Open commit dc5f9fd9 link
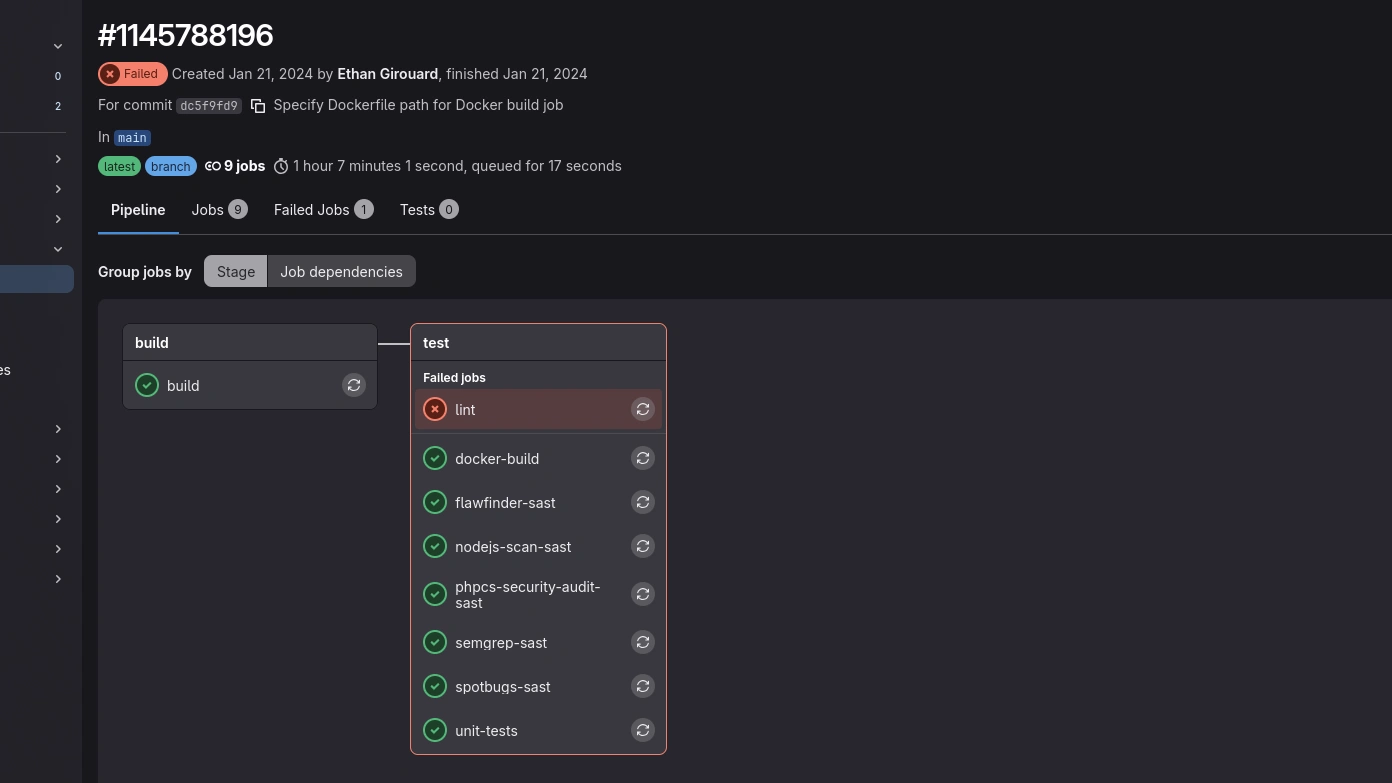This screenshot has width=1392, height=783. pyautogui.click(x=209, y=106)
